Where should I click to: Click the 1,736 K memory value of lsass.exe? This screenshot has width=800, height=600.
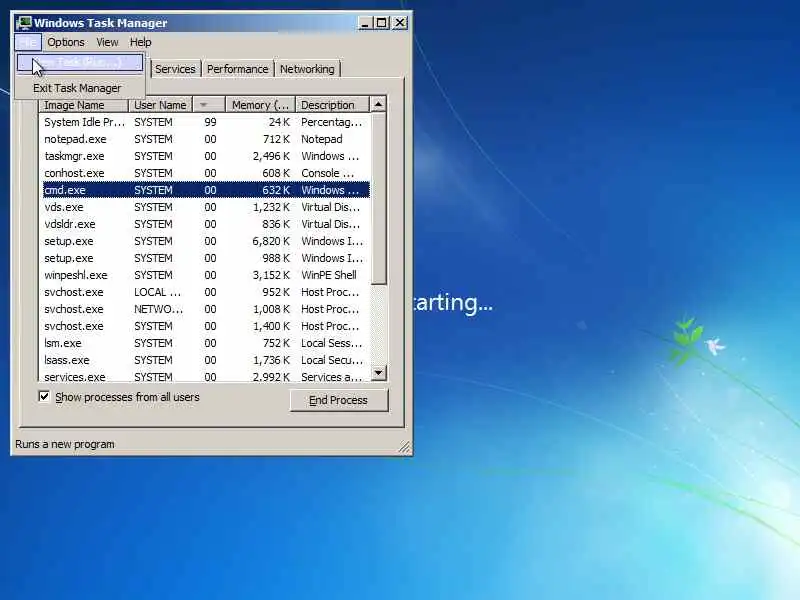[271, 360]
